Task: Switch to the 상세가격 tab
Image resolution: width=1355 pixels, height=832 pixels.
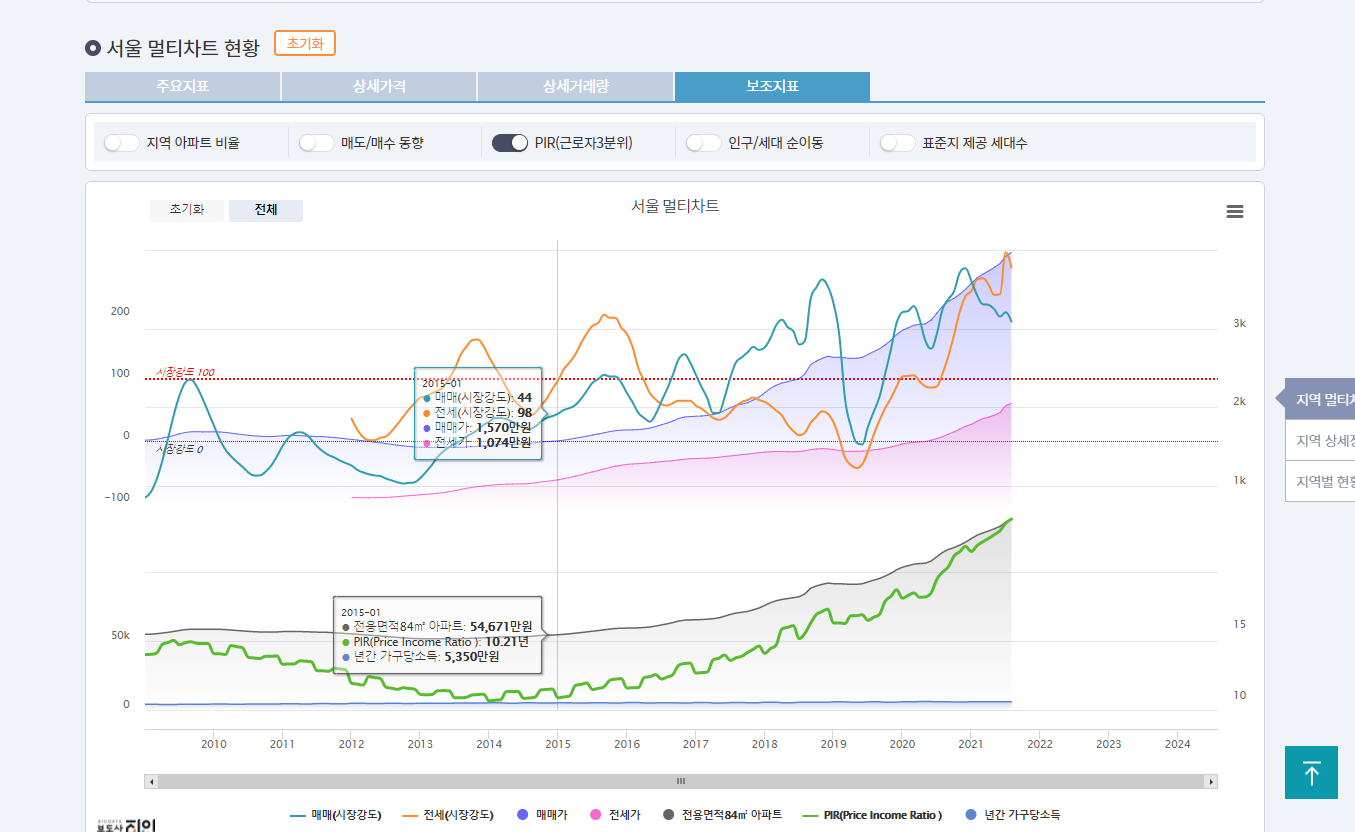Action: point(379,86)
